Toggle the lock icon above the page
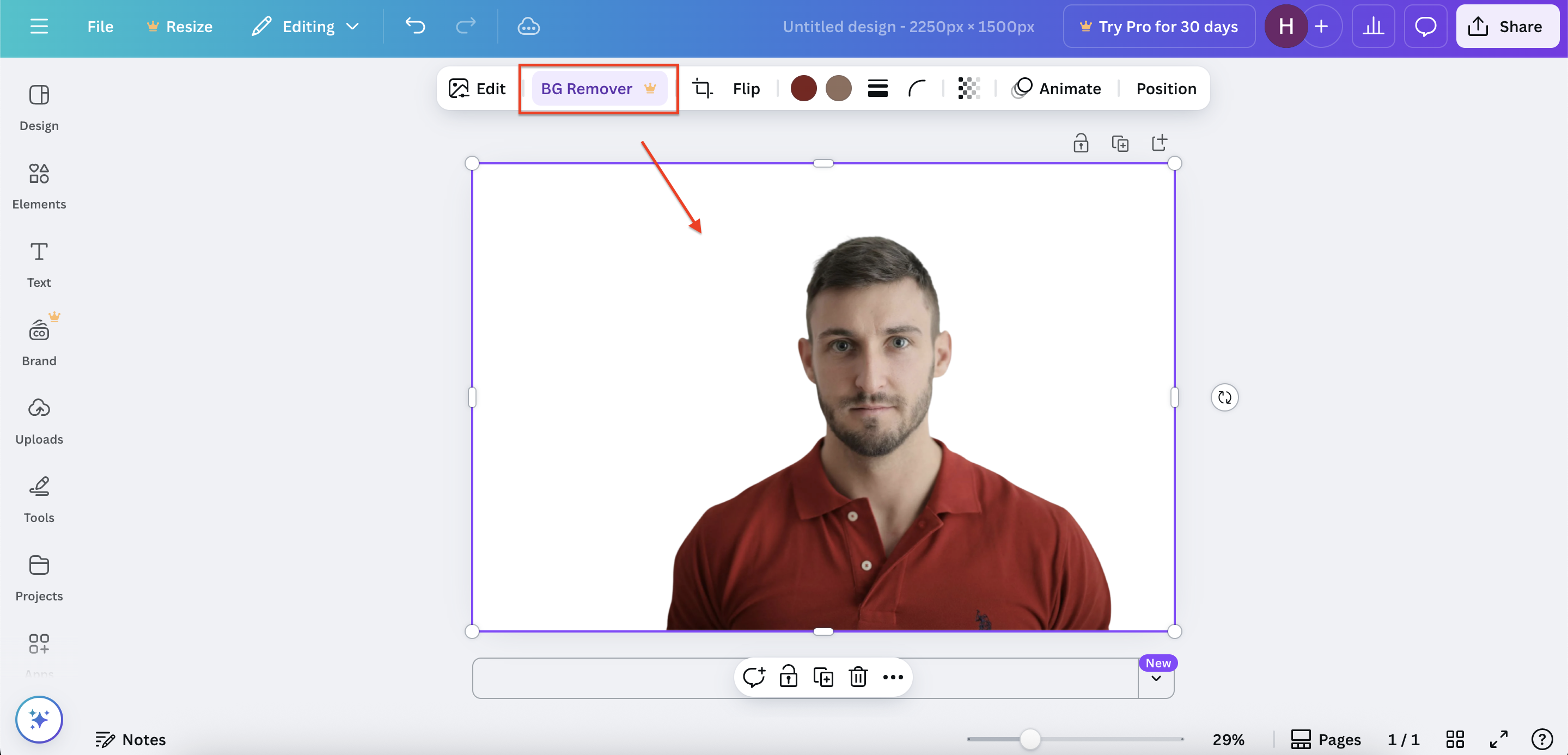 point(1081,144)
